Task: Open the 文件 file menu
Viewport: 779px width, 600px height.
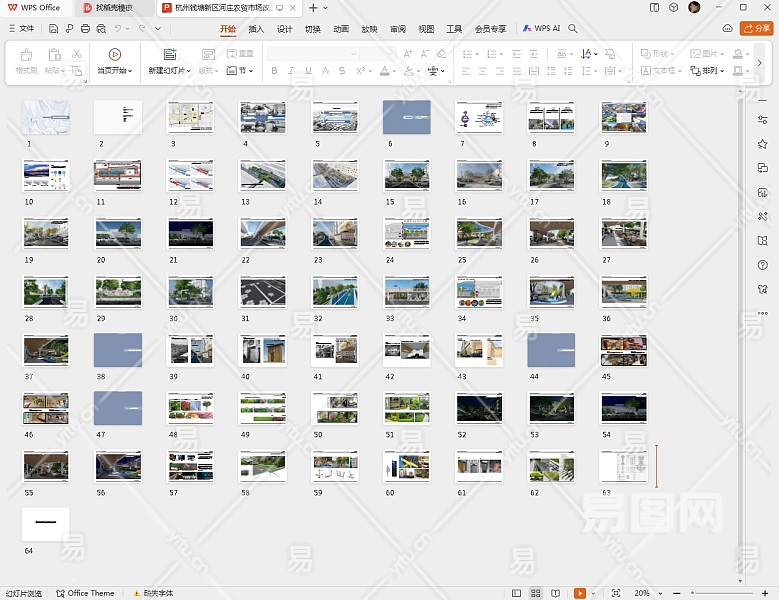Action: 20,29
